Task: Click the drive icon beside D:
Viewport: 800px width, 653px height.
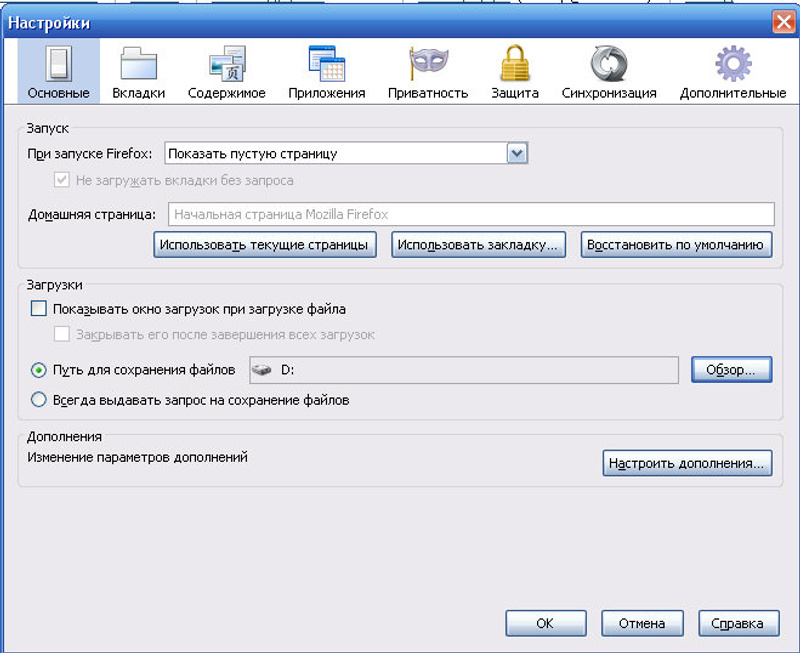Action: 261,370
